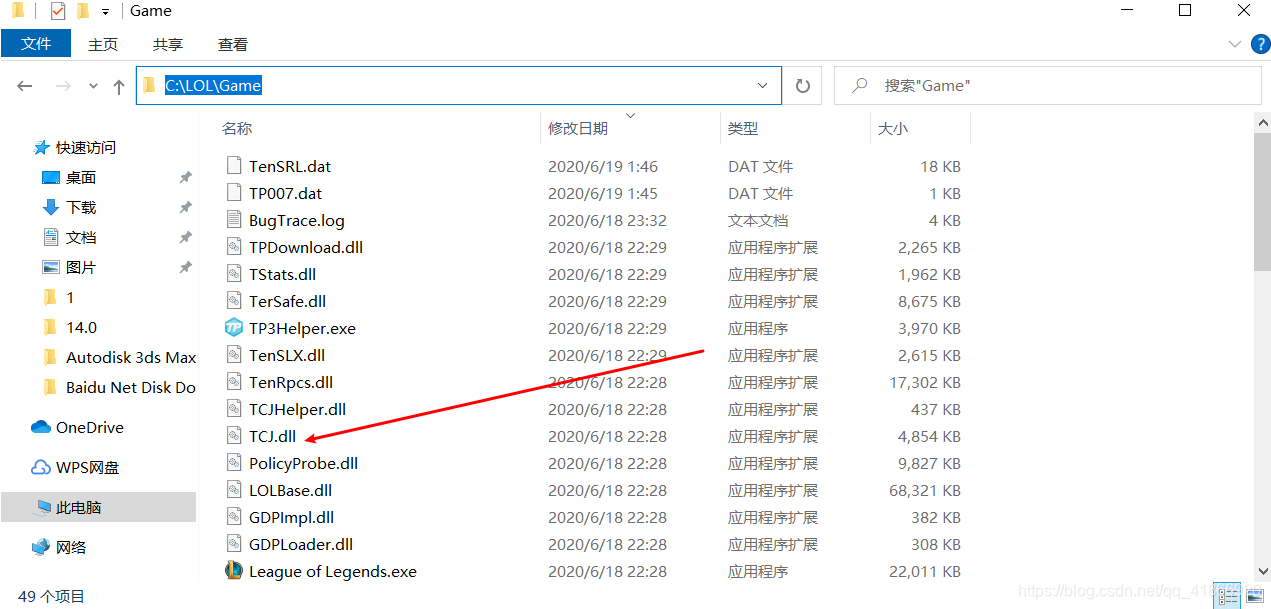Click the League of Legends.exe icon

coord(234,571)
